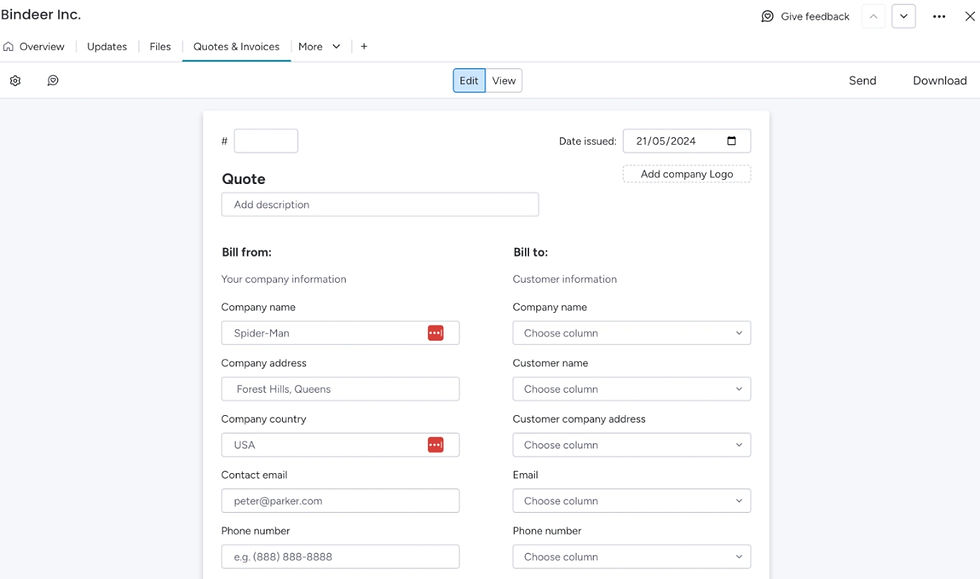
Task: Click red dots icon in USA field
Action: (x=436, y=445)
